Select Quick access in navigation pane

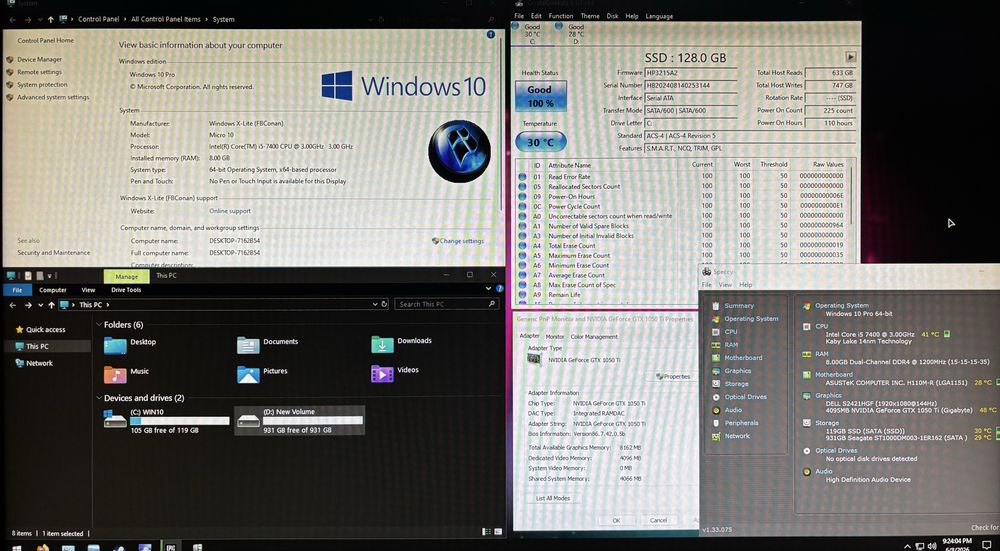45,330
